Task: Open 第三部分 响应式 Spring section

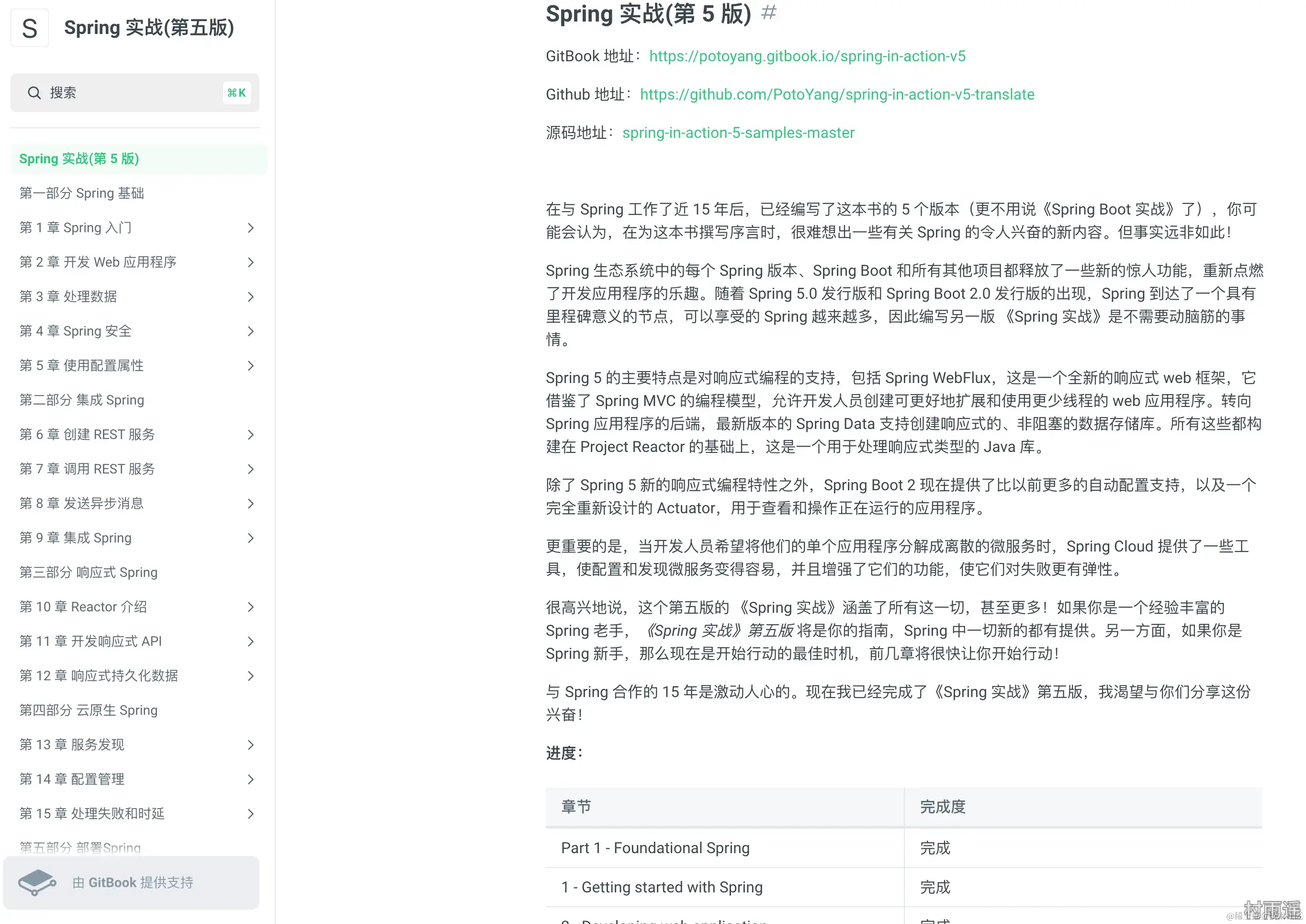Action: pos(88,573)
